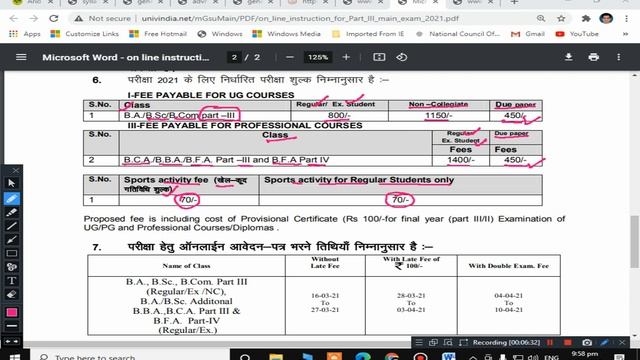Open the Windows bookmark

click(x=220, y=34)
